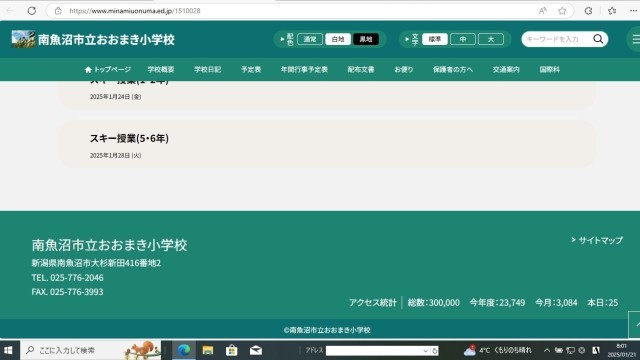Open the browser settings ellipsis menu
This screenshot has height=360, width=640.
point(633,11)
